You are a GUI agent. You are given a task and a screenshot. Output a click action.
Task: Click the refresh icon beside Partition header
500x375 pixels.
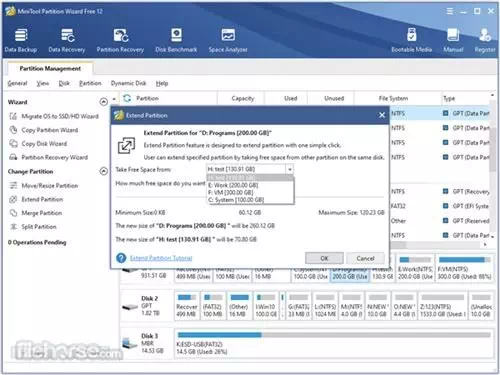127,98
